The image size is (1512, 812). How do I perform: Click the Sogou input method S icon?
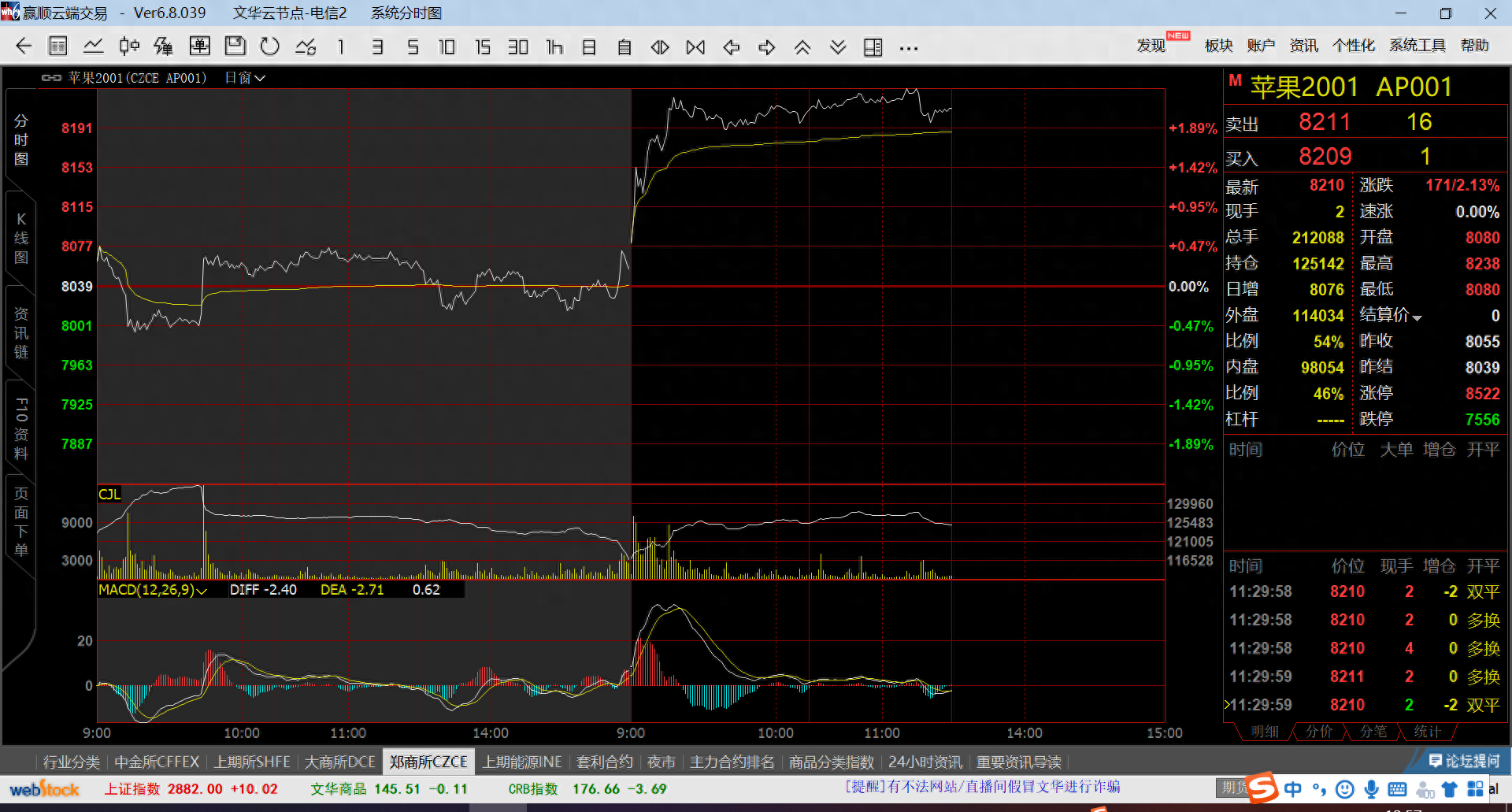point(1262,788)
